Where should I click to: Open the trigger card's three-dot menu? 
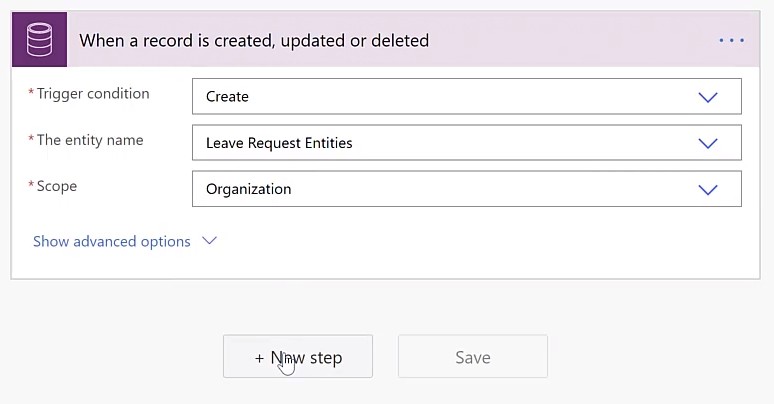732,40
